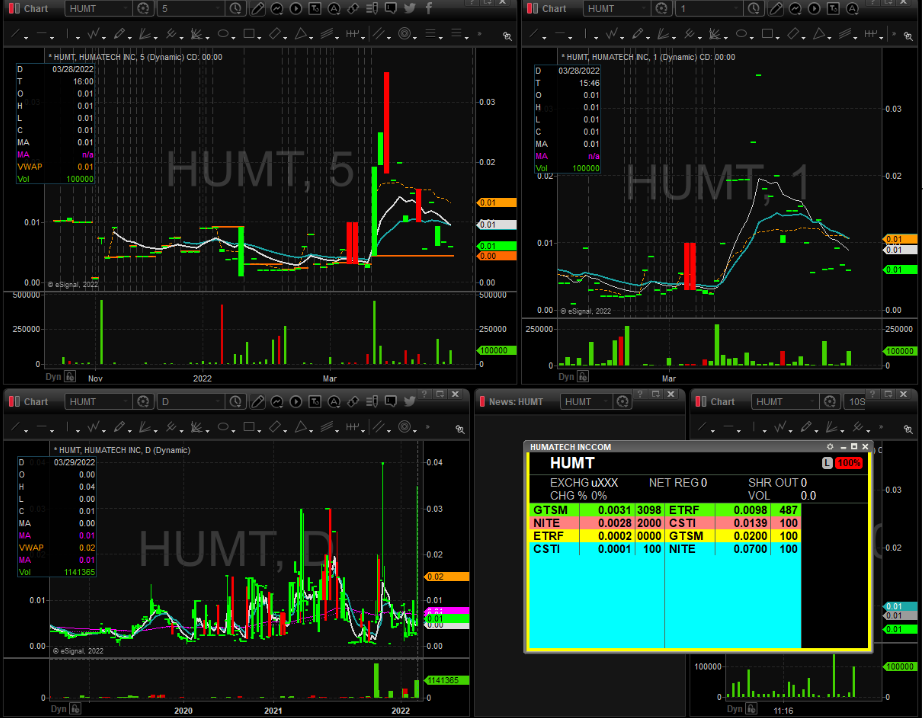
Task: Toggle the Dyn lock icon in daily chart
Action: coord(75,709)
